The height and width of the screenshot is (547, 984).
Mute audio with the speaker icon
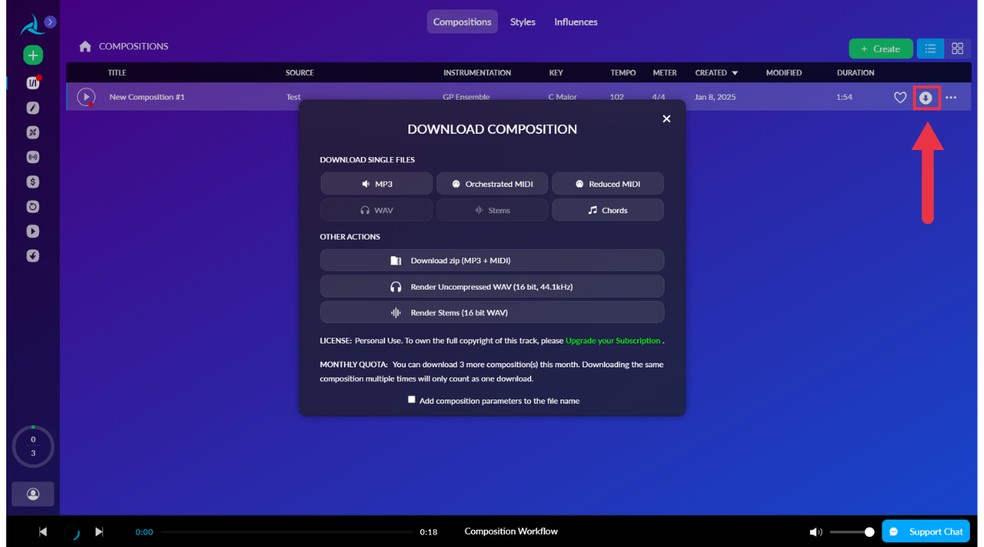click(x=815, y=532)
